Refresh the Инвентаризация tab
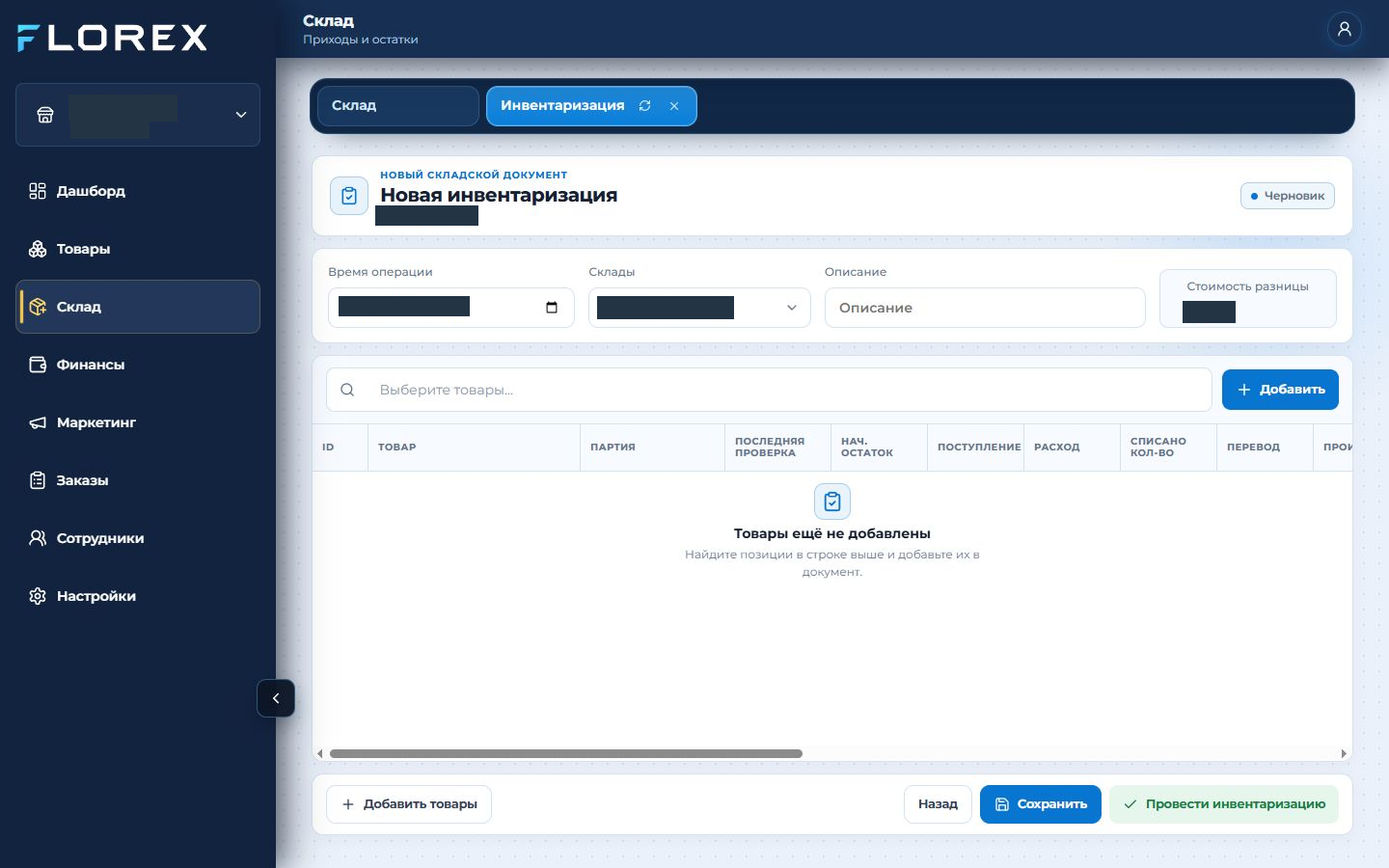Screen dimensions: 1389x868 click(645, 106)
